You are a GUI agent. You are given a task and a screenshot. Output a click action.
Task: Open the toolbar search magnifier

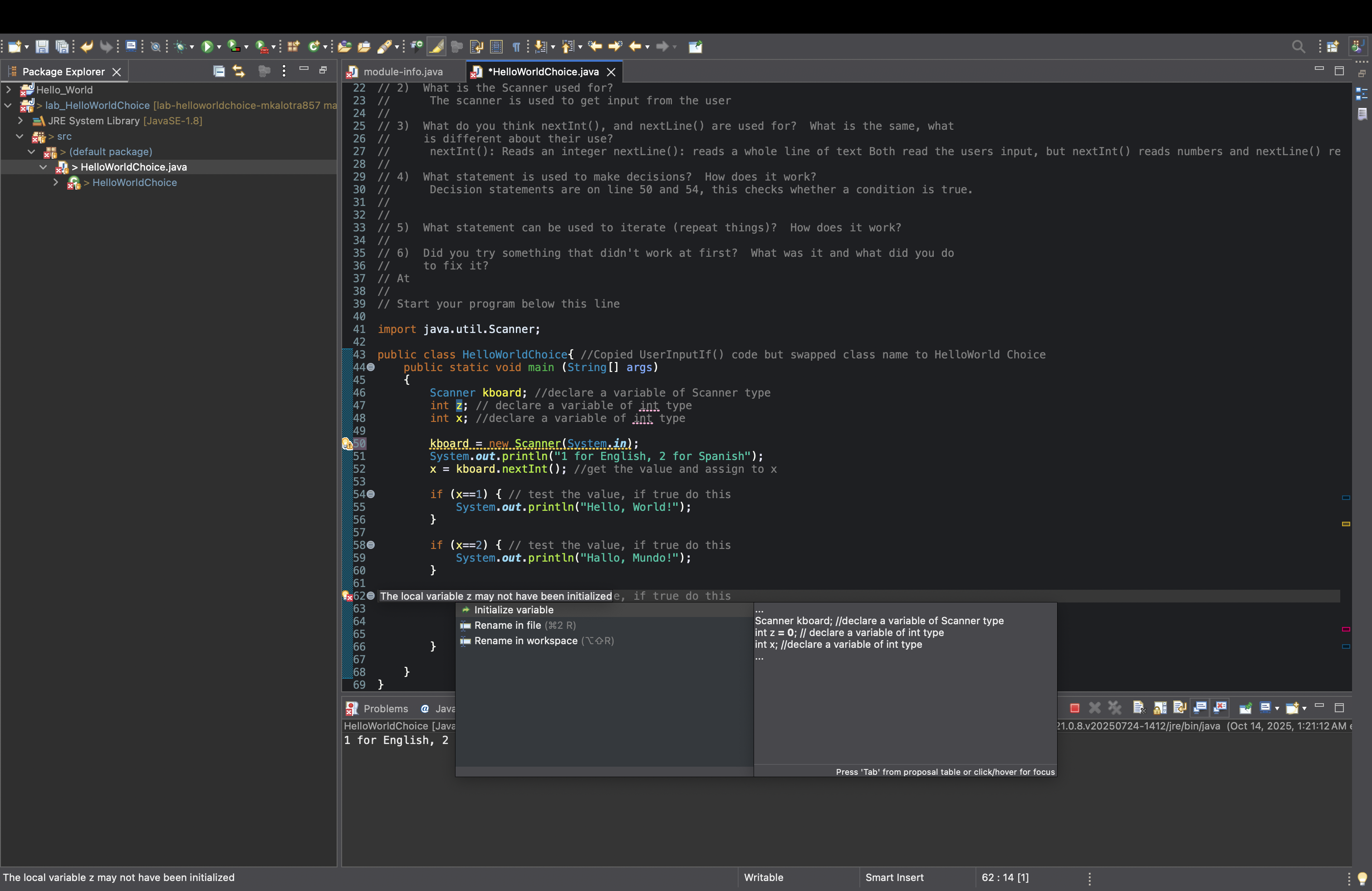pyautogui.click(x=1298, y=47)
